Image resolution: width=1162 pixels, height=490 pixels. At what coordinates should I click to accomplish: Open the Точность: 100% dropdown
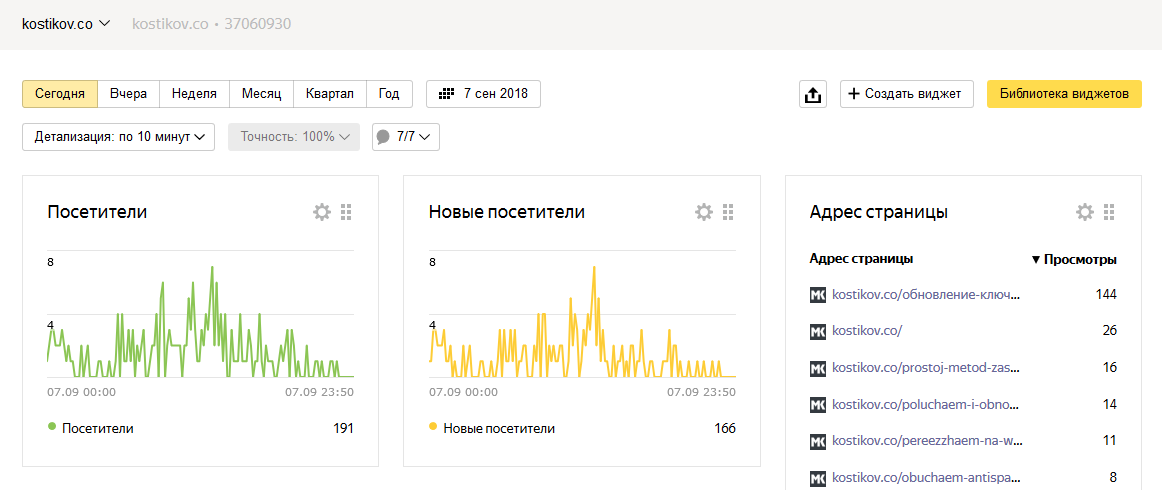click(294, 137)
